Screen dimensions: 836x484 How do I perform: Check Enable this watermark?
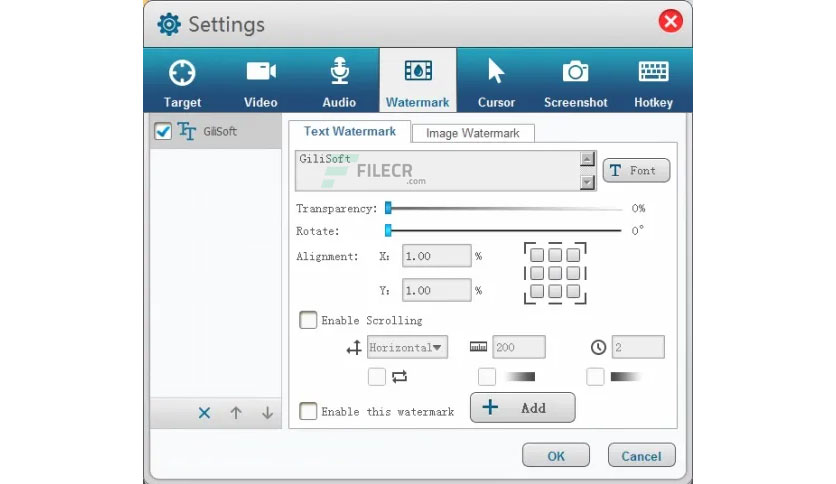[308, 411]
